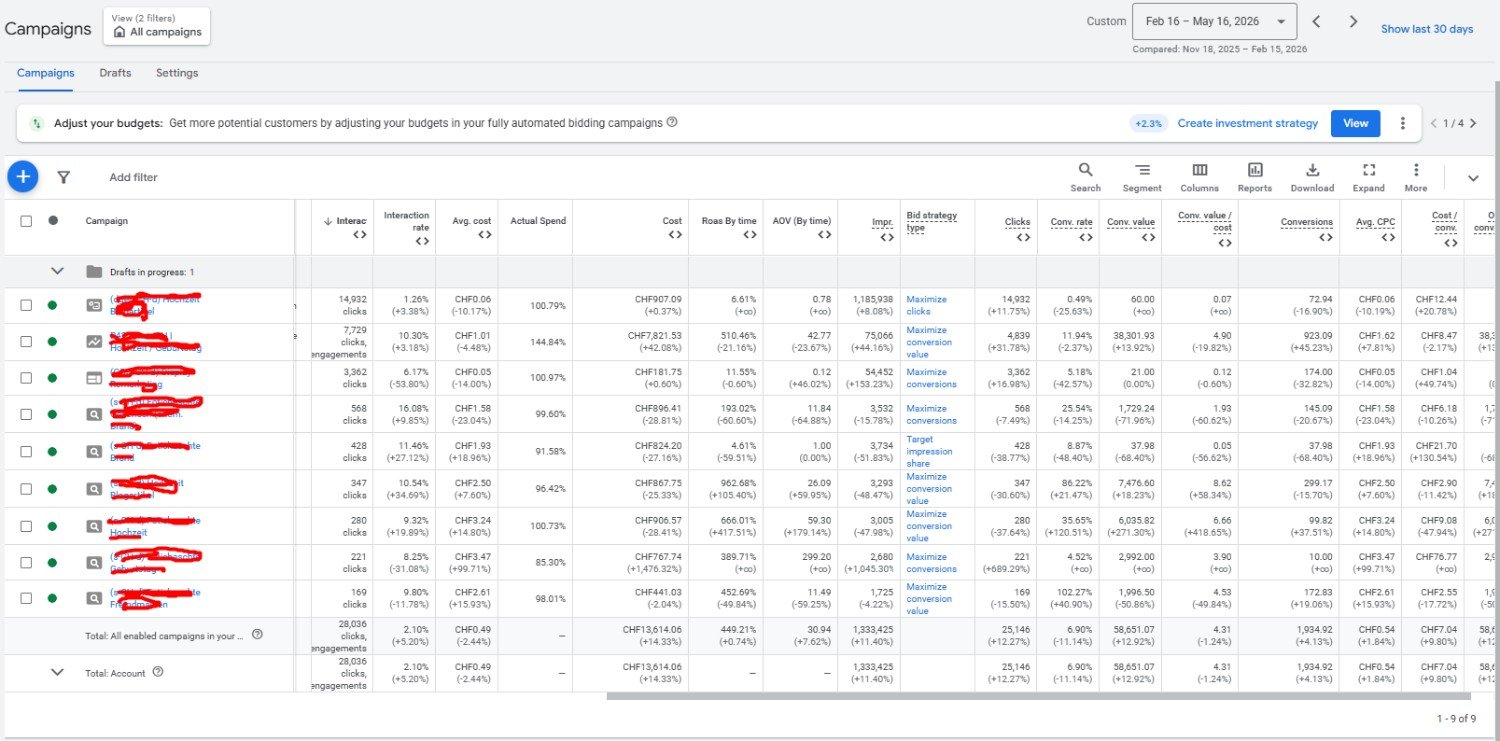The width and height of the screenshot is (1500, 741).
Task: Click help icon next to Total: Account
Action: (157, 672)
